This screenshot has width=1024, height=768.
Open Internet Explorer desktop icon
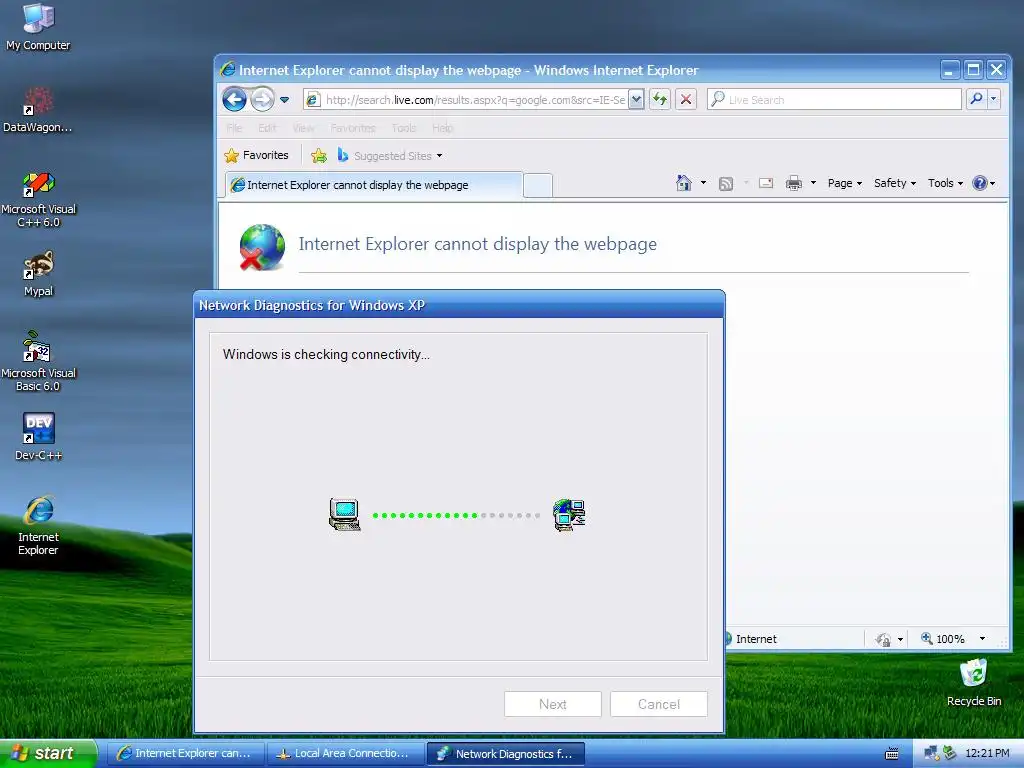click(38, 526)
